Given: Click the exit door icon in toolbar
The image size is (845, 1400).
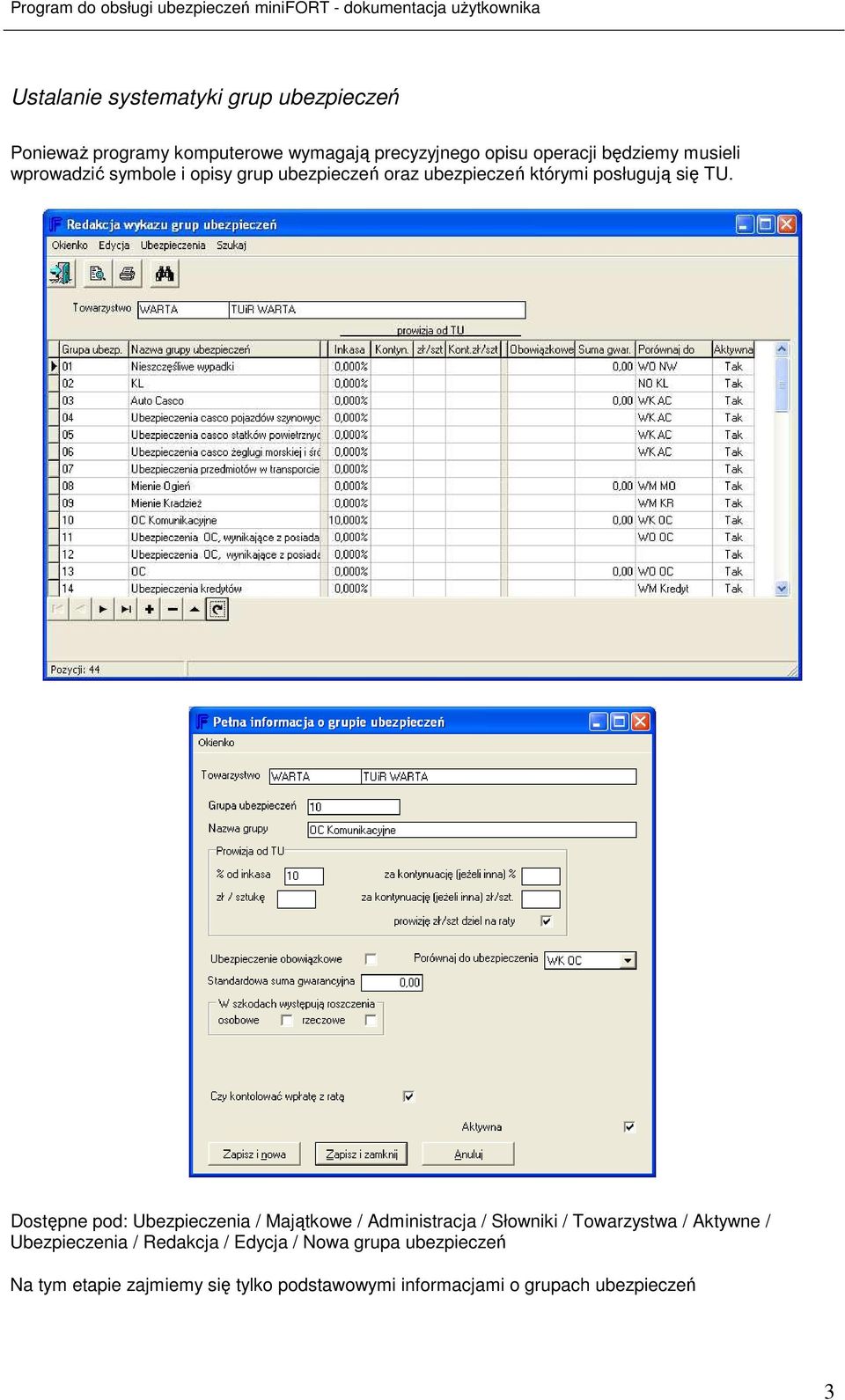Looking at the screenshot, I should click(x=60, y=274).
